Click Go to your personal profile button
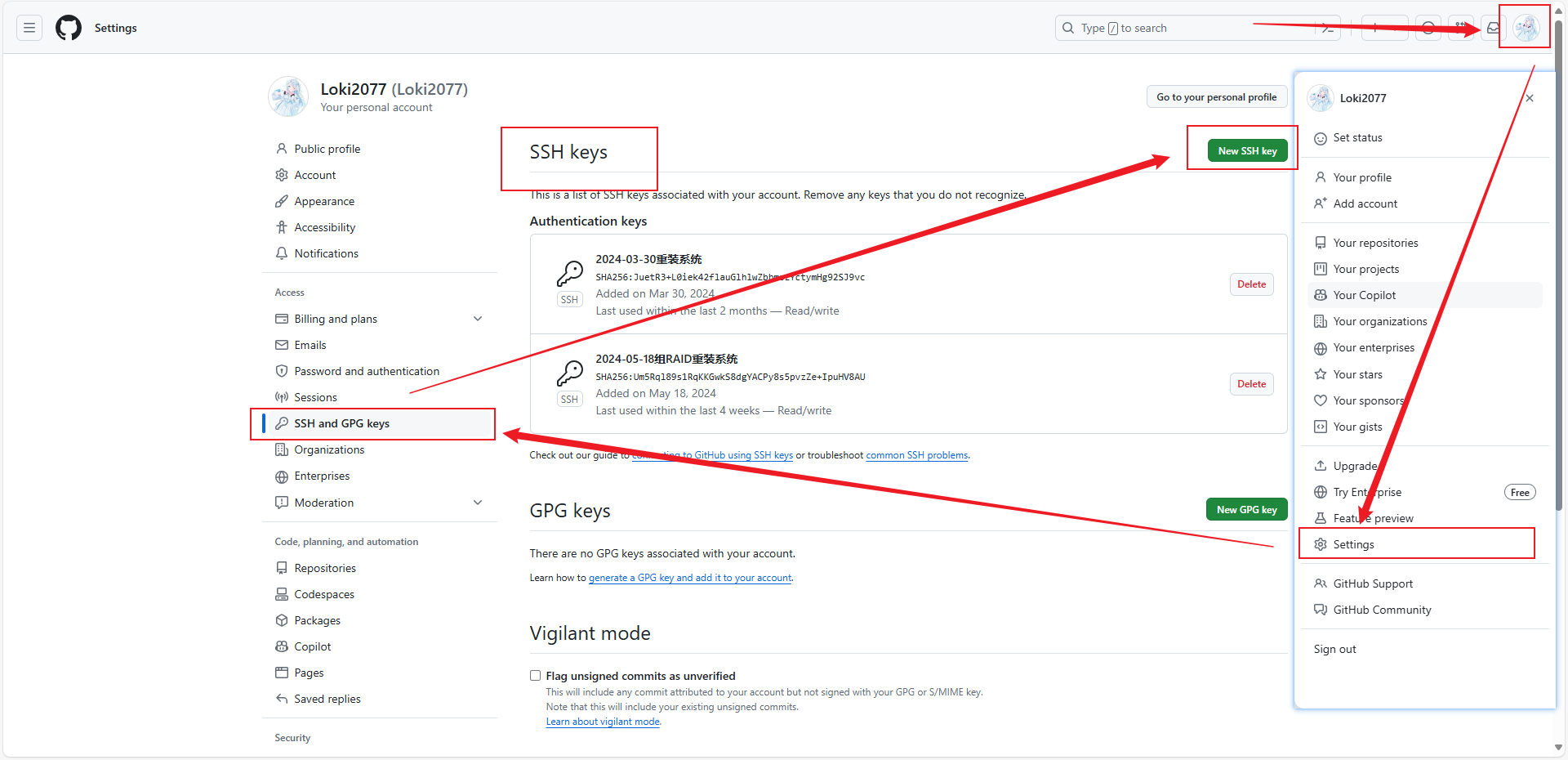Screen dimensions: 1568x760 pyautogui.click(x=1216, y=96)
